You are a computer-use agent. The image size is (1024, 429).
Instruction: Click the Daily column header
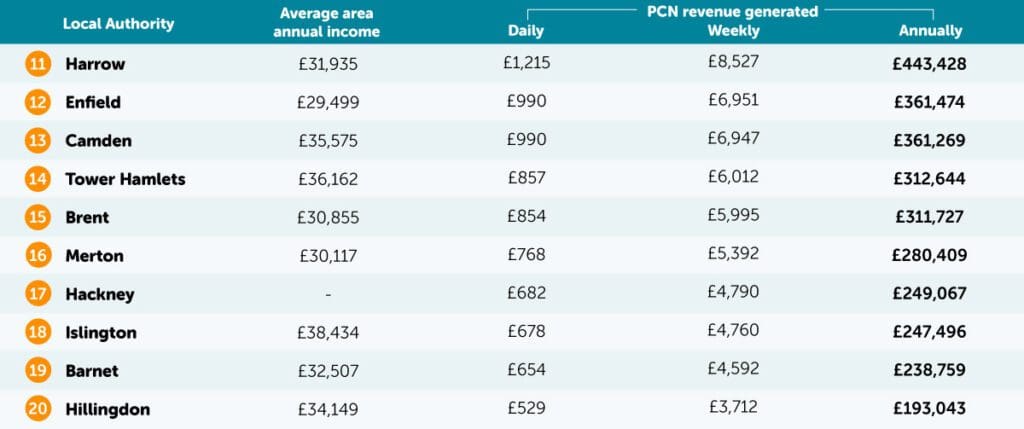pyautogui.click(x=526, y=31)
